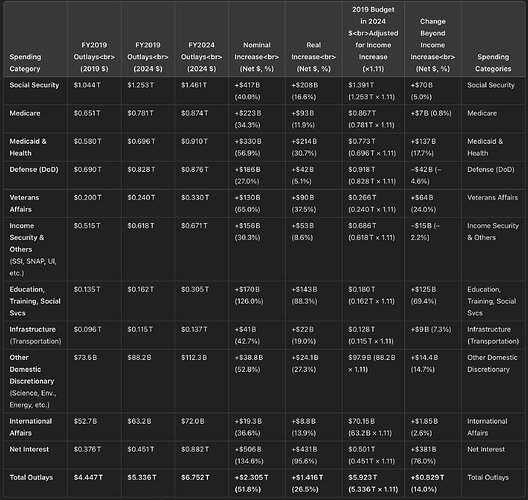This screenshot has height=500, width=528.
Task: Click the '+$9B (7.3%)' cell
Action: (x=431, y=330)
